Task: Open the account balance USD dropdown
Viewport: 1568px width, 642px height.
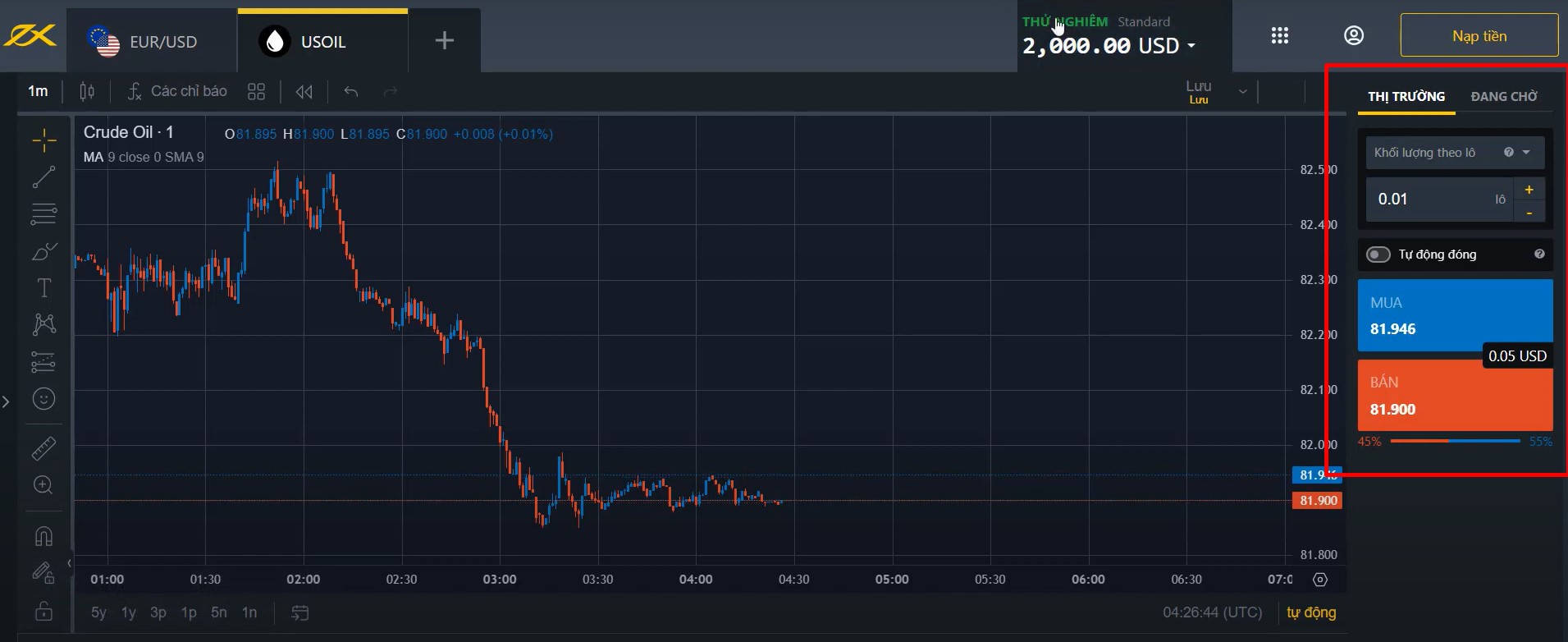Action: [1191, 47]
